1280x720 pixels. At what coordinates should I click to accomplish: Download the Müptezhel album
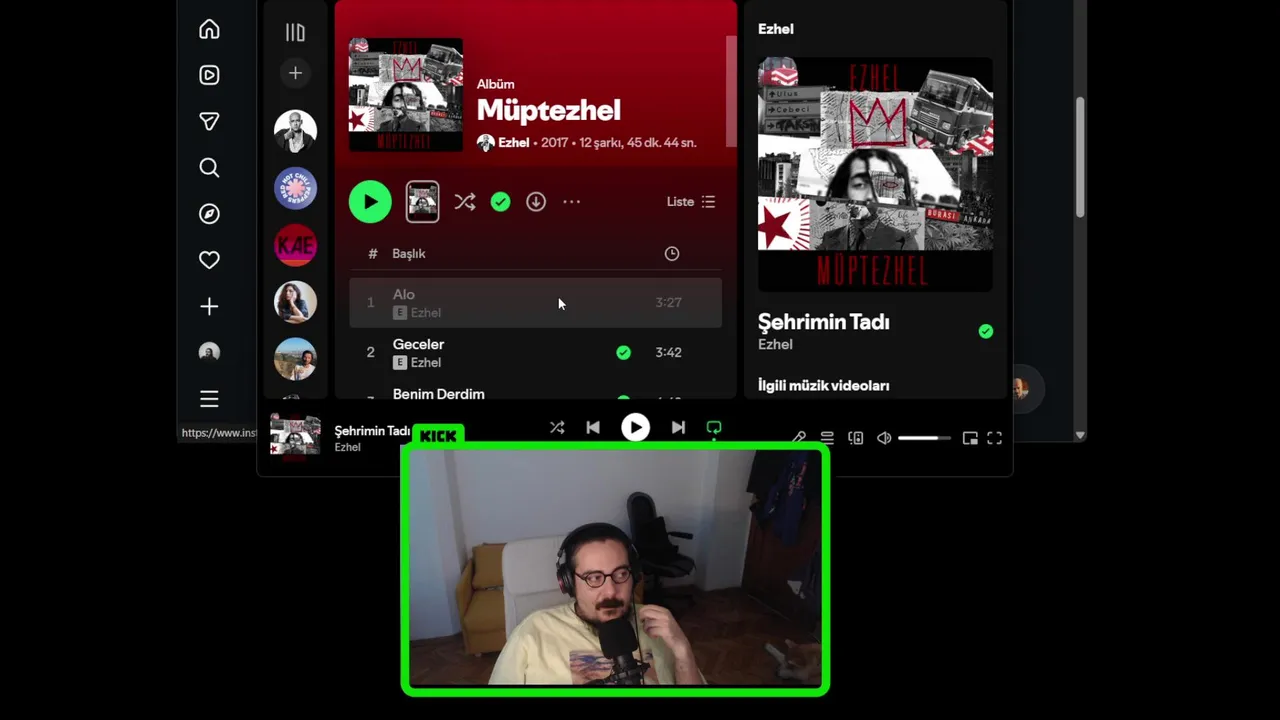tap(536, 202)
